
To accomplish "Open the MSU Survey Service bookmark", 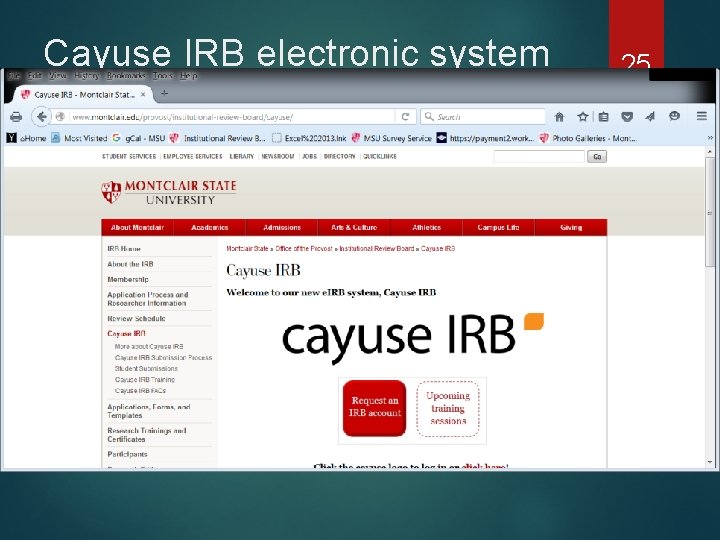I will [x=392, y=138].
